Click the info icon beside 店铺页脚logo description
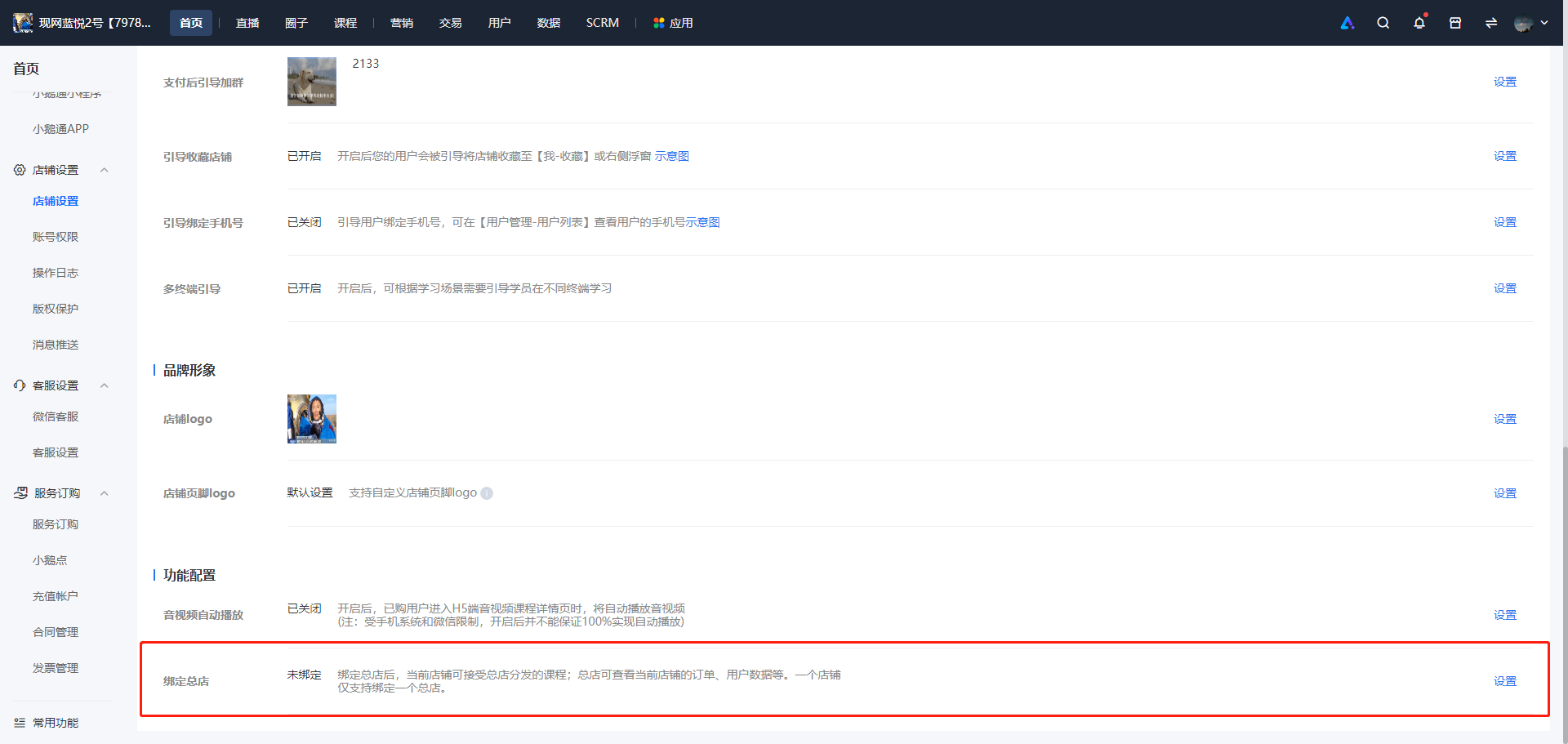 [x=487, y=493]
